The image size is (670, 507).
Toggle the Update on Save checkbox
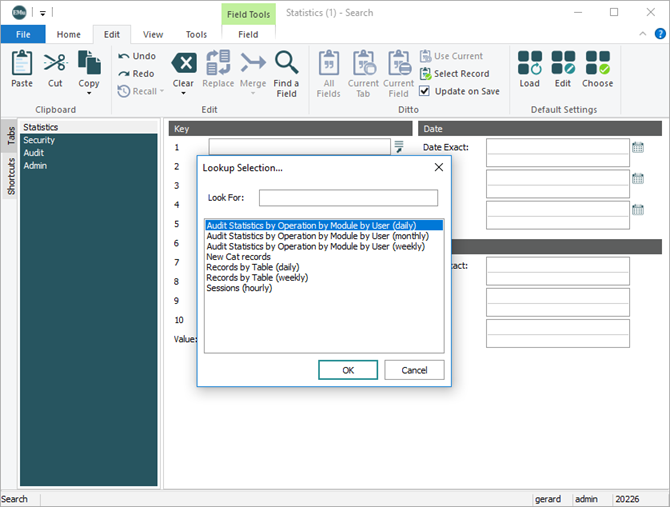(425, 91)
